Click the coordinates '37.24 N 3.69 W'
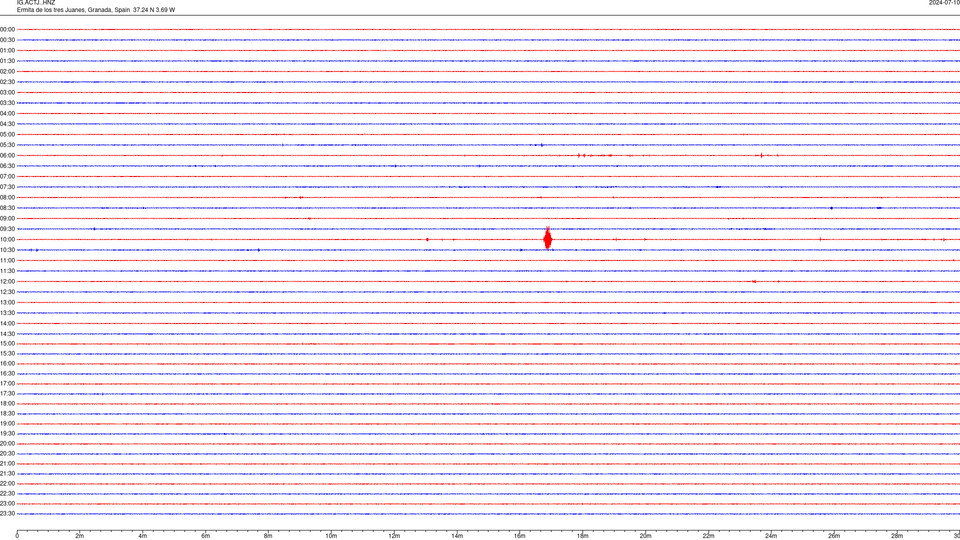 (154, 10)
